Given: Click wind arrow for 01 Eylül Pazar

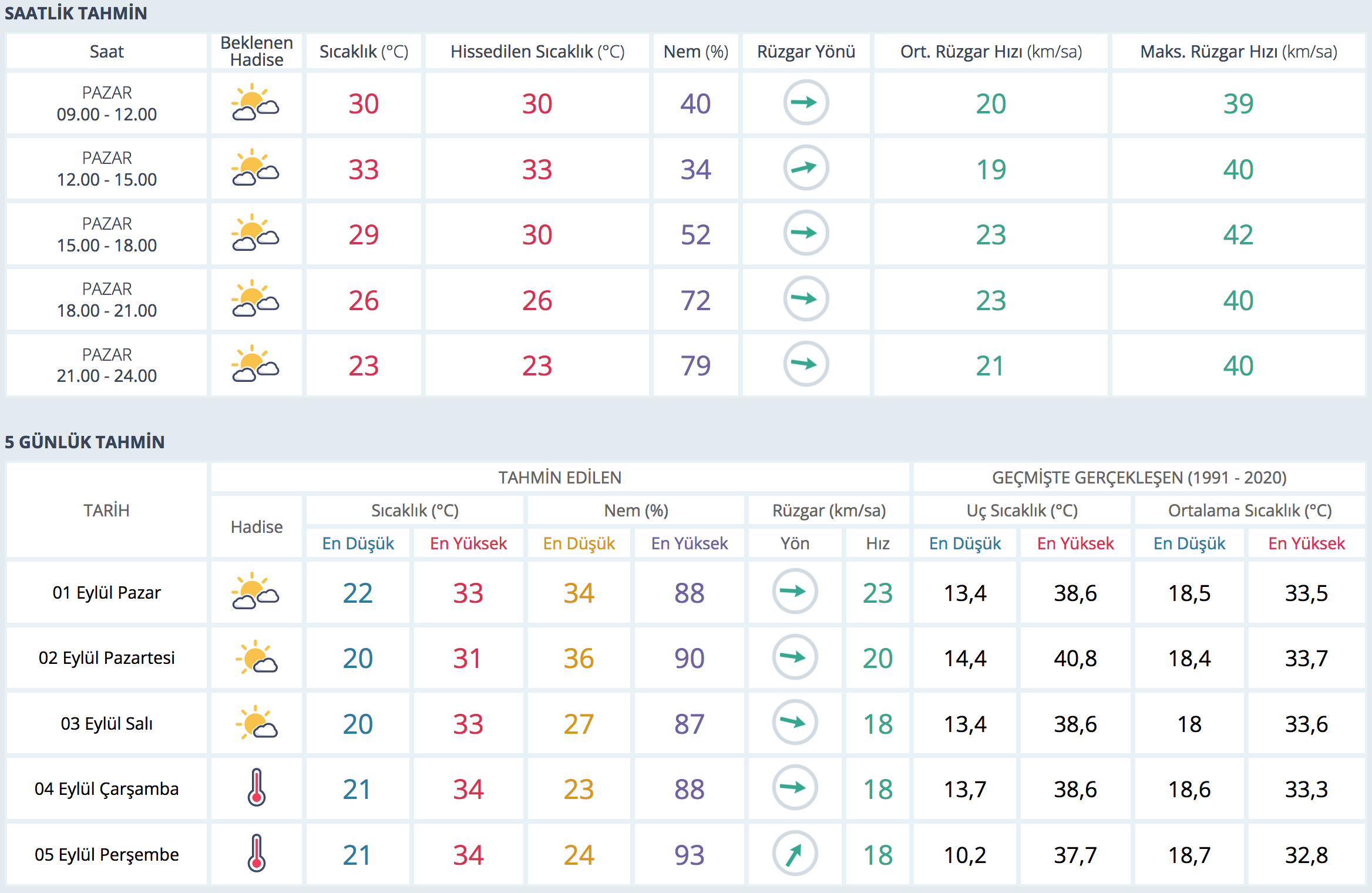Looking at the screenshot, I should [794, 592].
